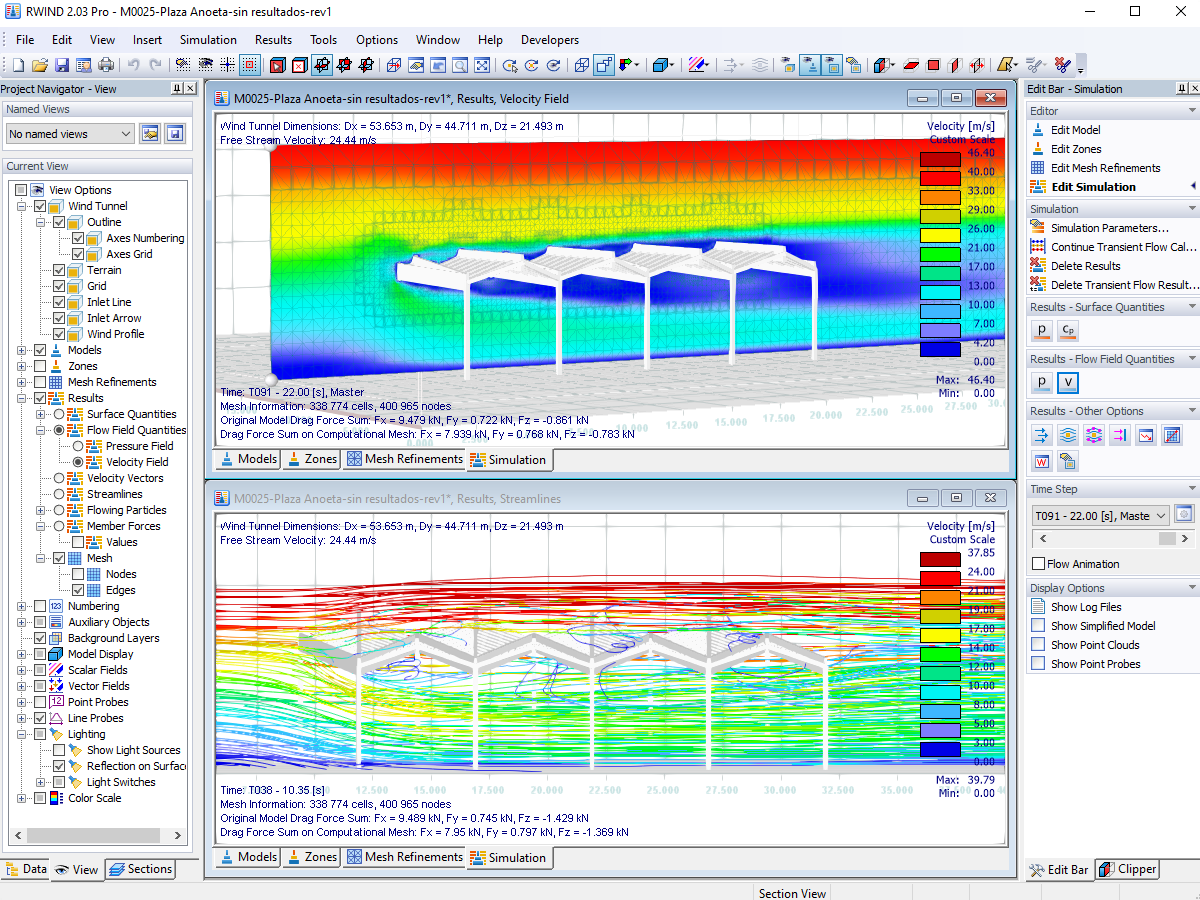Viewport: 1200px width, 900px height.
Task: Open the Simulation menu
Action: (x=208, y=40)
